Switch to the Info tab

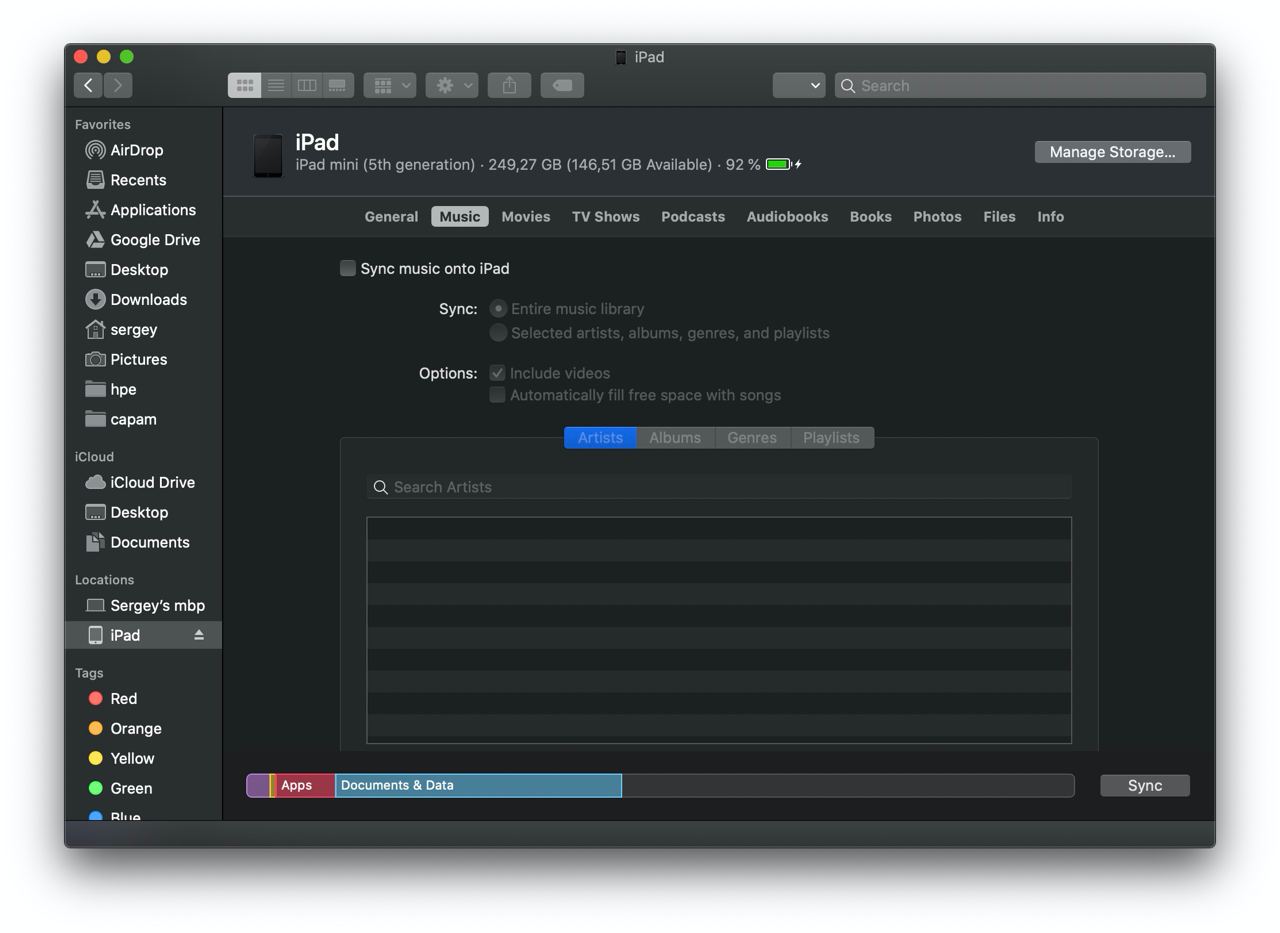(x=1050, y=217)
